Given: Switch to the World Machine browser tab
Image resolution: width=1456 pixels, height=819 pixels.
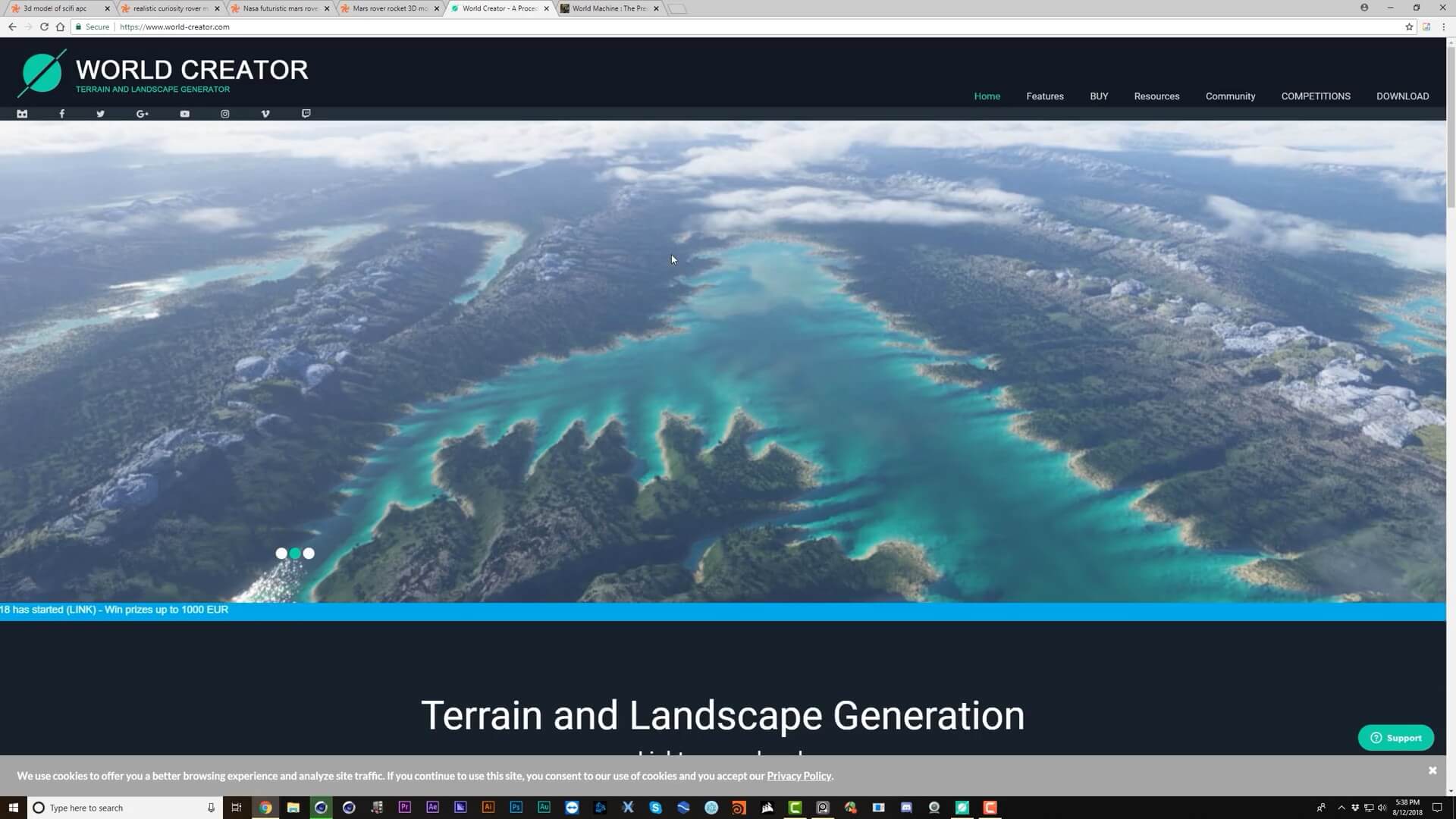Looking at the screenshot, I should (608, 8).
